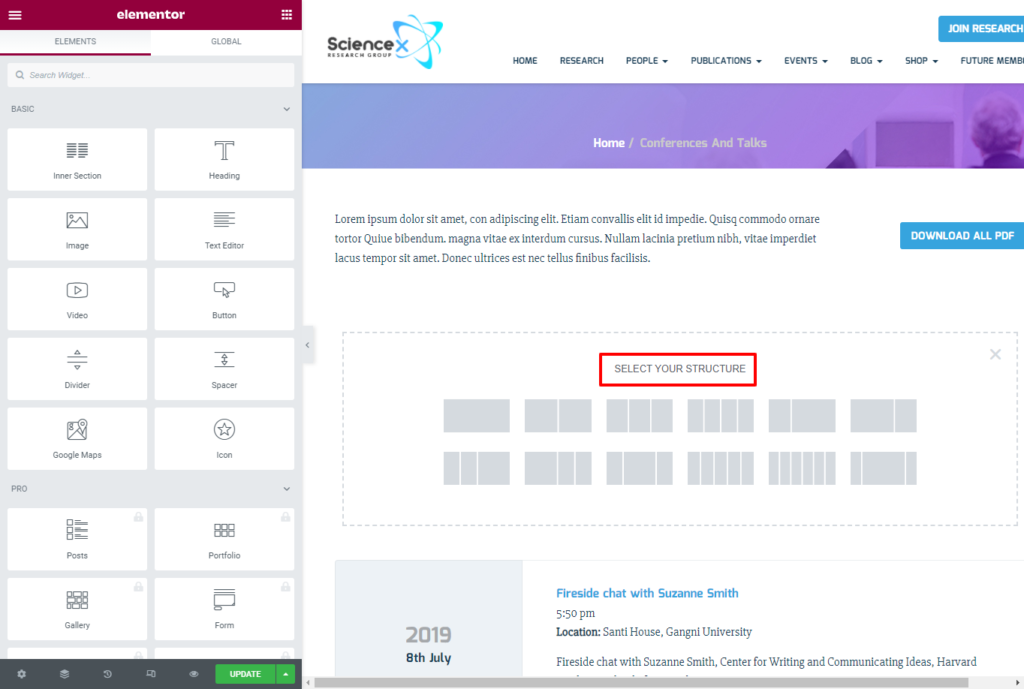Toggle responsive mode in bottom bar
1024x689 pixels.
pos(150,674)
